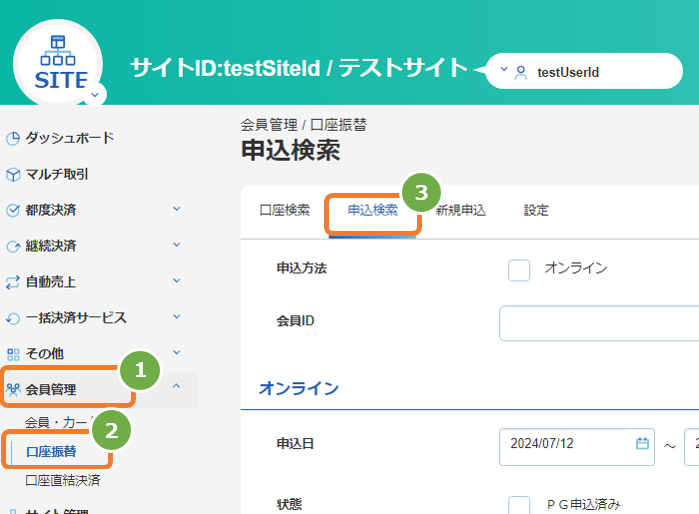This screenshot has width=699, height=514.
Task: Open the 会員・カード submenu item
Action: [59, 422]
